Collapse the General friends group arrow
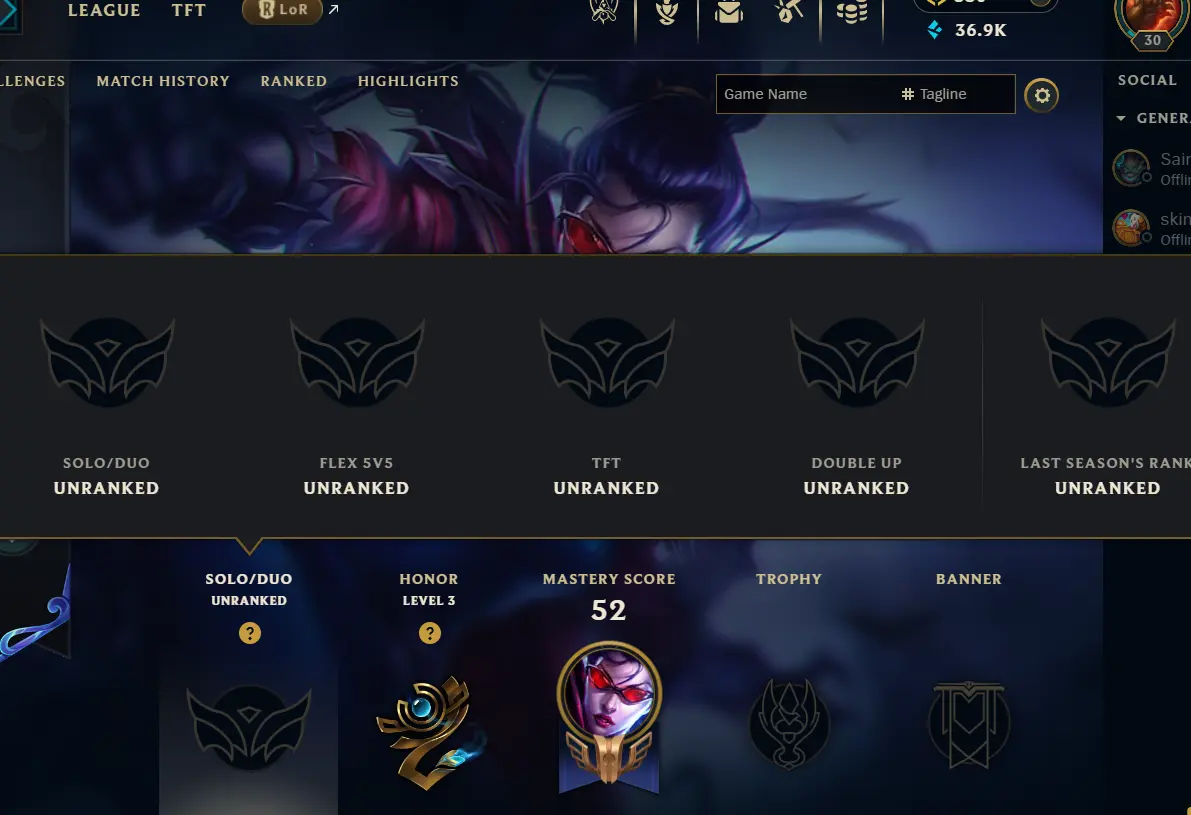Image resolution: width=1191 pixels, height=815 pixels. coord(1121,118)
